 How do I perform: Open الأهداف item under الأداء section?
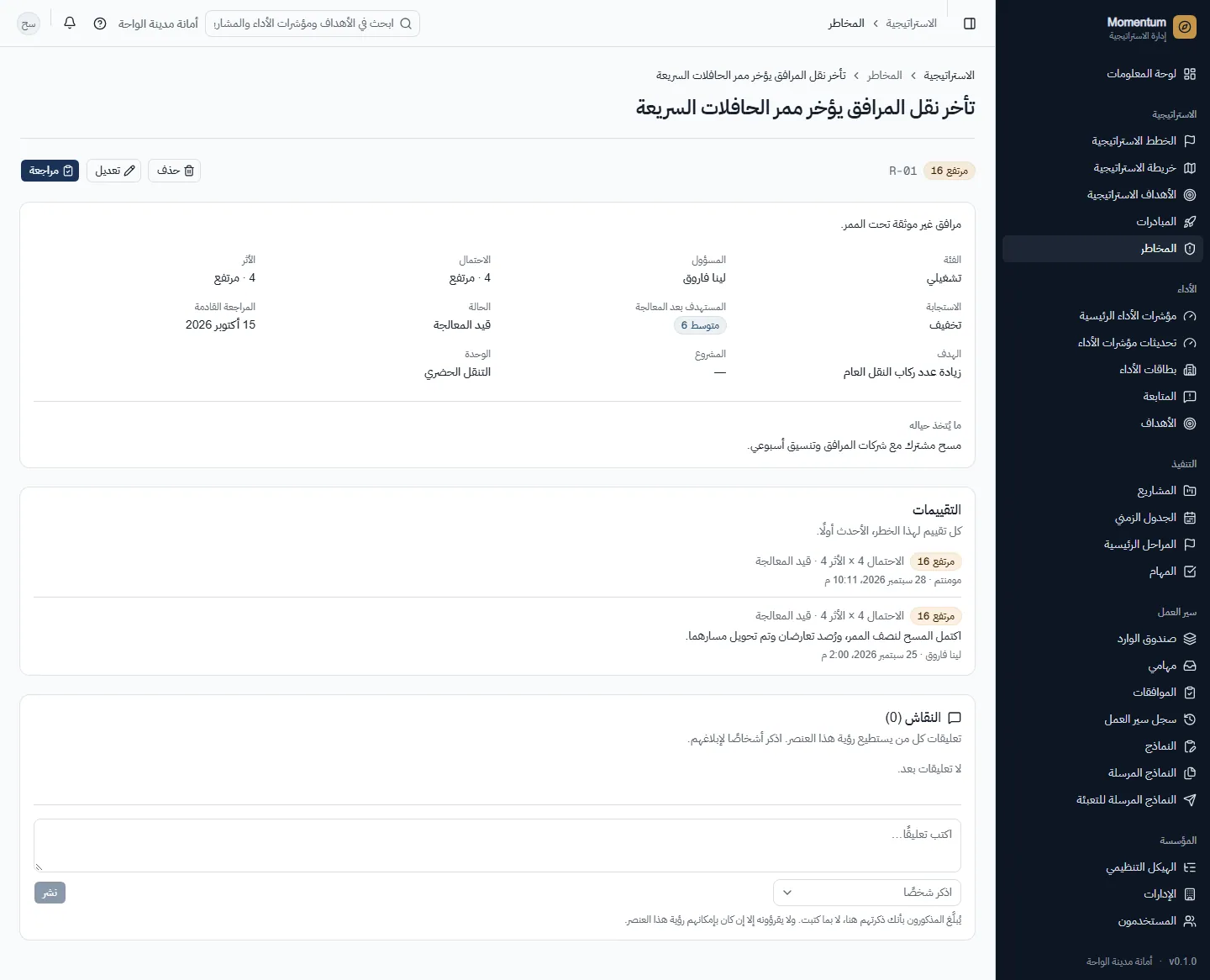pos(1102,424)
